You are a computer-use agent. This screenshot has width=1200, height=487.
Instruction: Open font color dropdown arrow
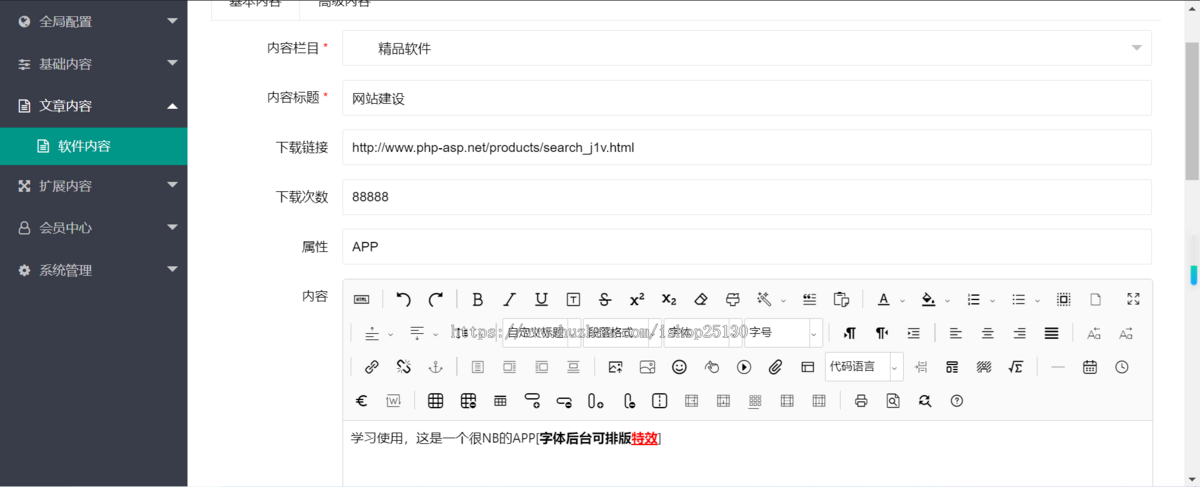(902, 300)
